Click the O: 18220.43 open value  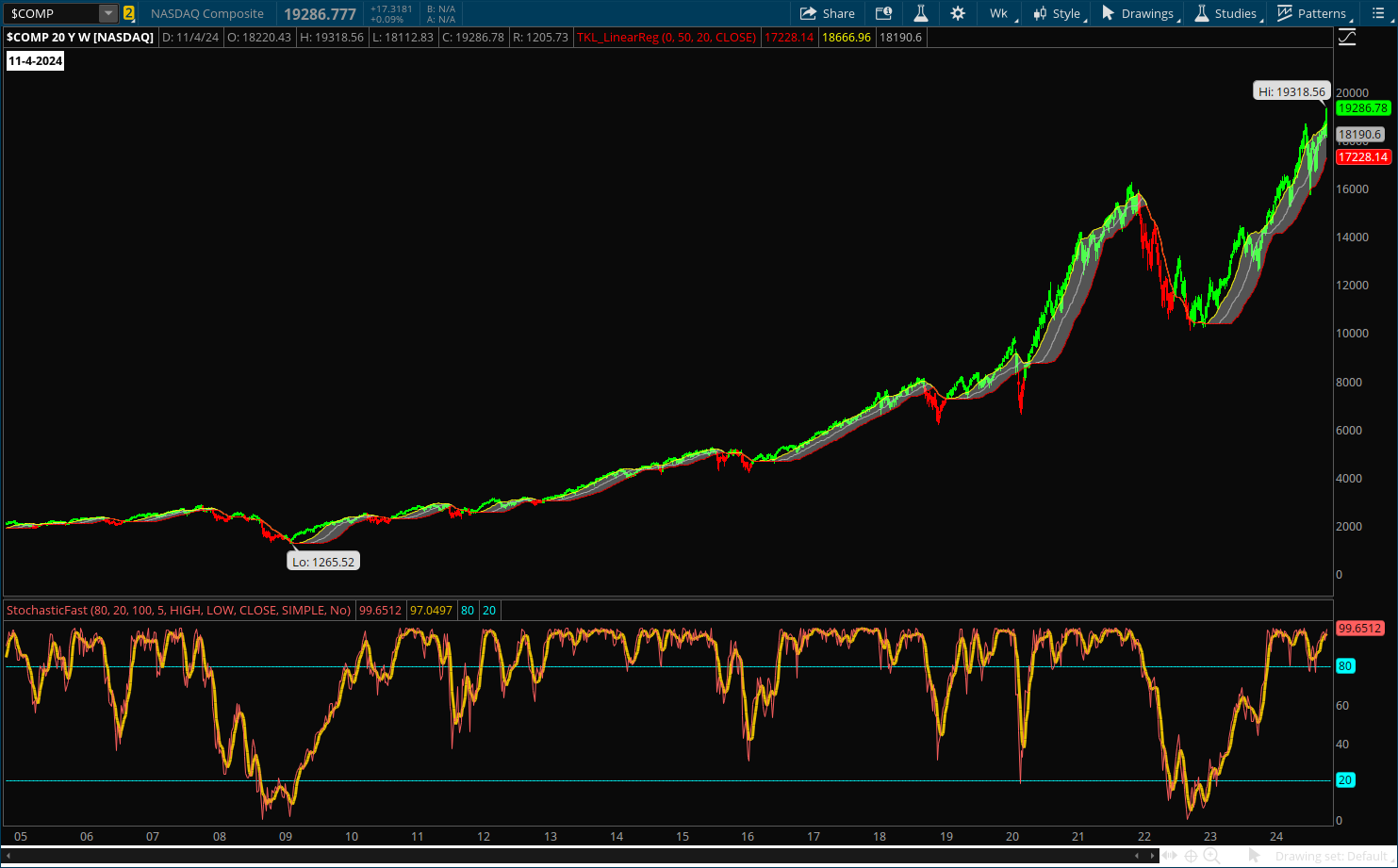tap(259, 37)
